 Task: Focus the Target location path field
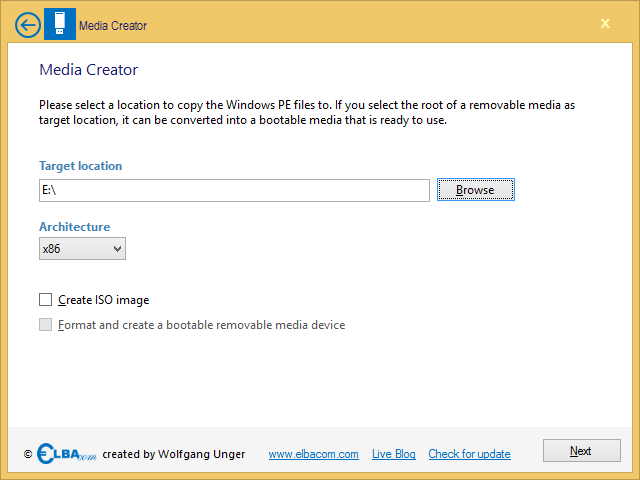[x=234, y=190]
